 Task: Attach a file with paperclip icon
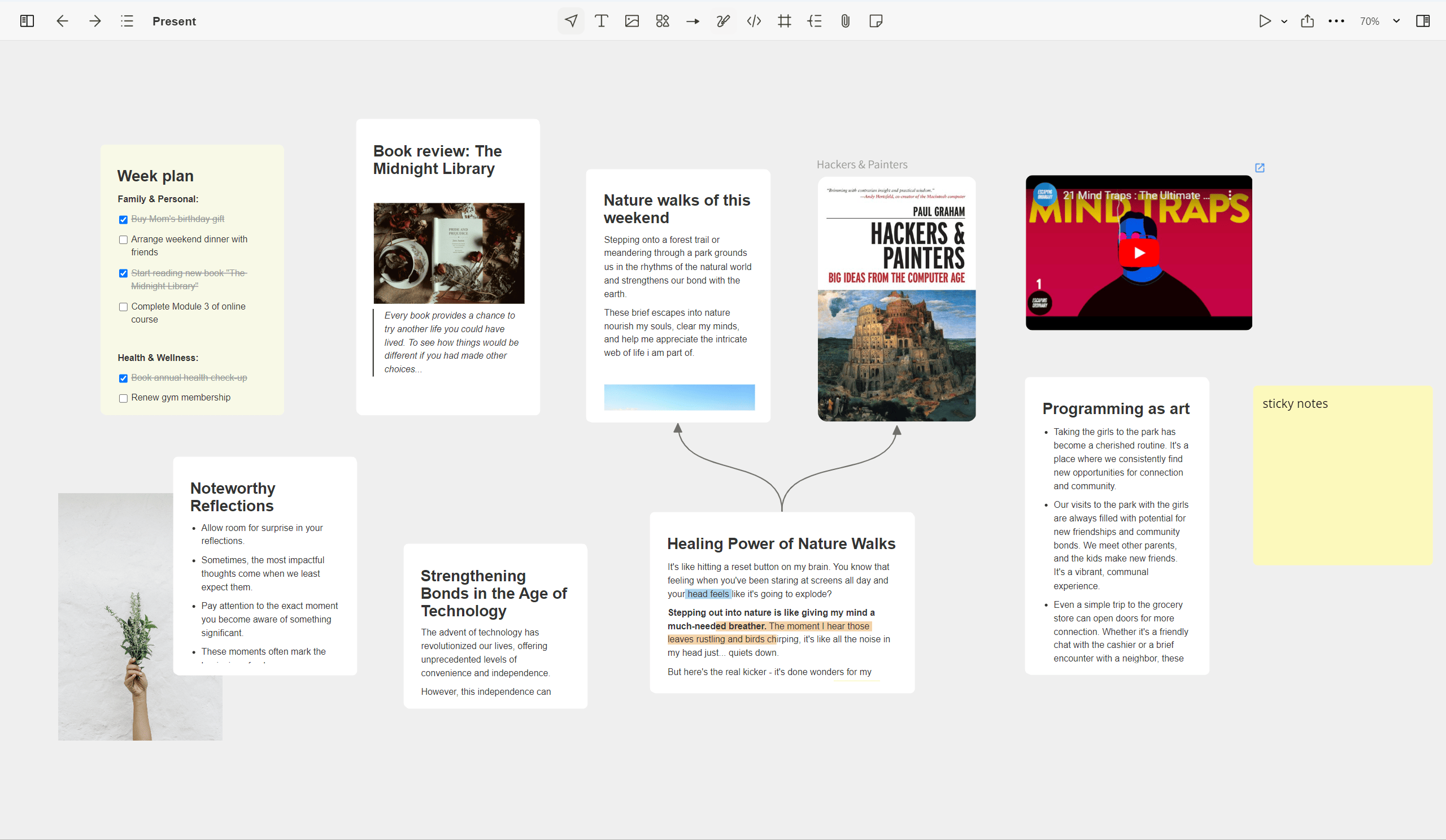(x=845, y=21)
